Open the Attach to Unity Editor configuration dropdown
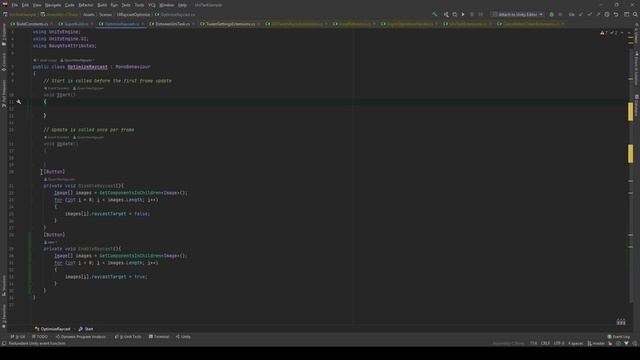The width and height of the screenshot is (640, 360). 518,14
